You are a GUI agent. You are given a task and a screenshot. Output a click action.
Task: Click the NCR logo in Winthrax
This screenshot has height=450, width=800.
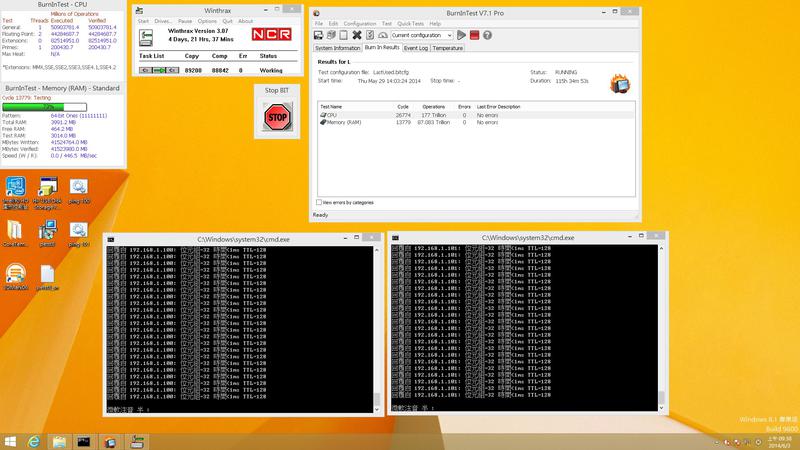(x=271, y=34)
